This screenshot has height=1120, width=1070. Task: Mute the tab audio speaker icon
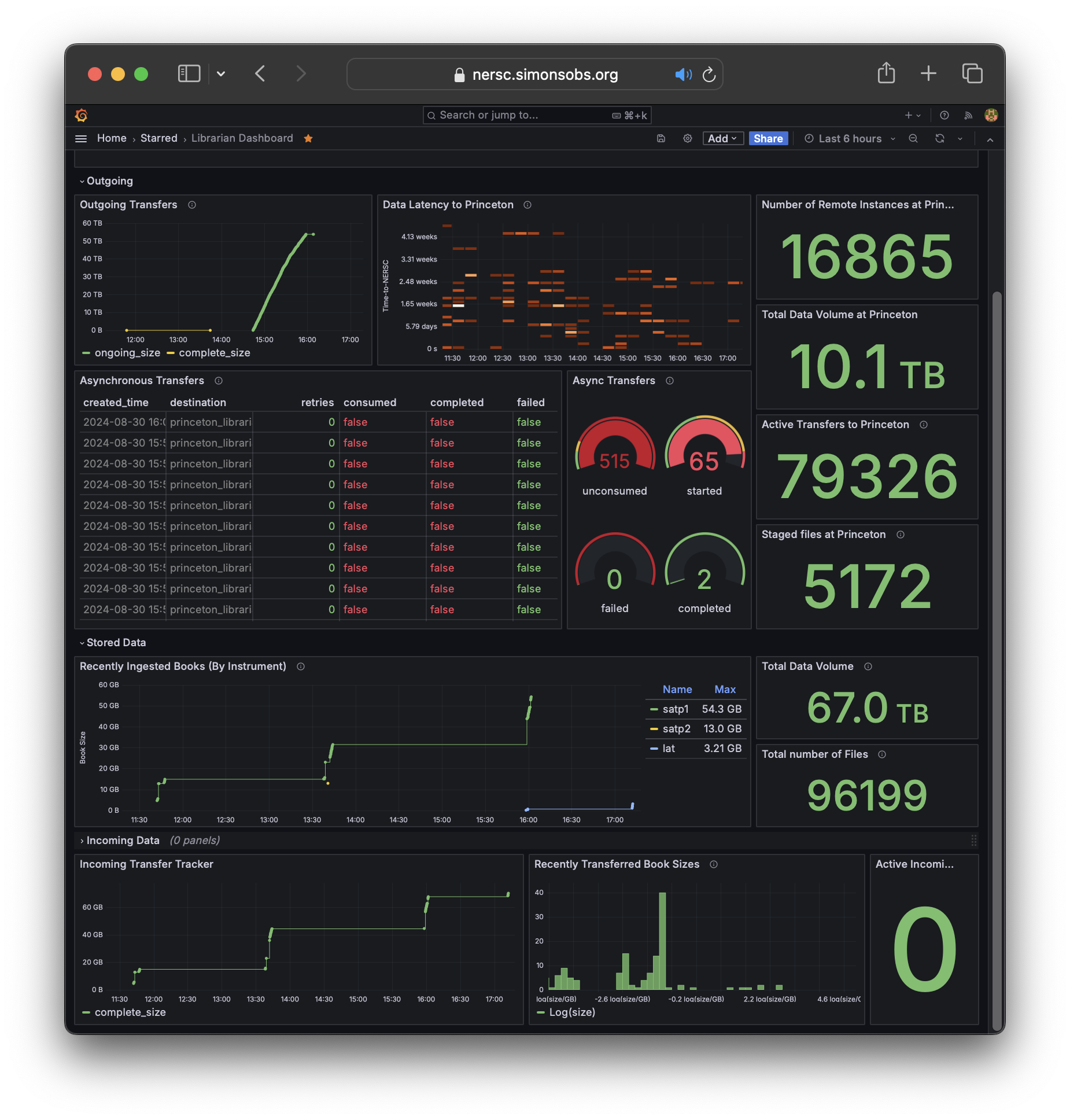(x=683, y=75)
